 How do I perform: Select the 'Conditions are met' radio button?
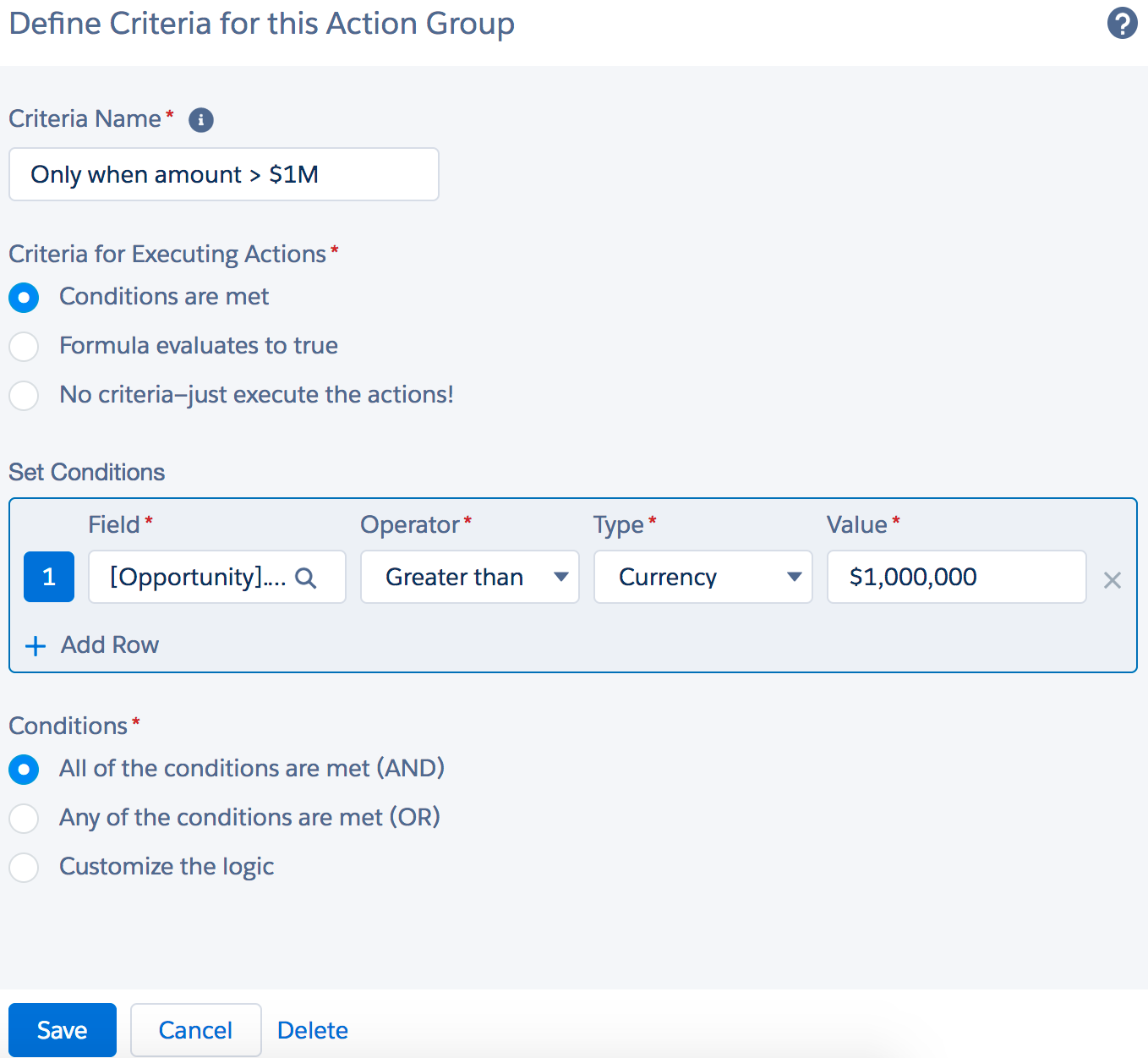pyautogui.click(x=24, y=298)
